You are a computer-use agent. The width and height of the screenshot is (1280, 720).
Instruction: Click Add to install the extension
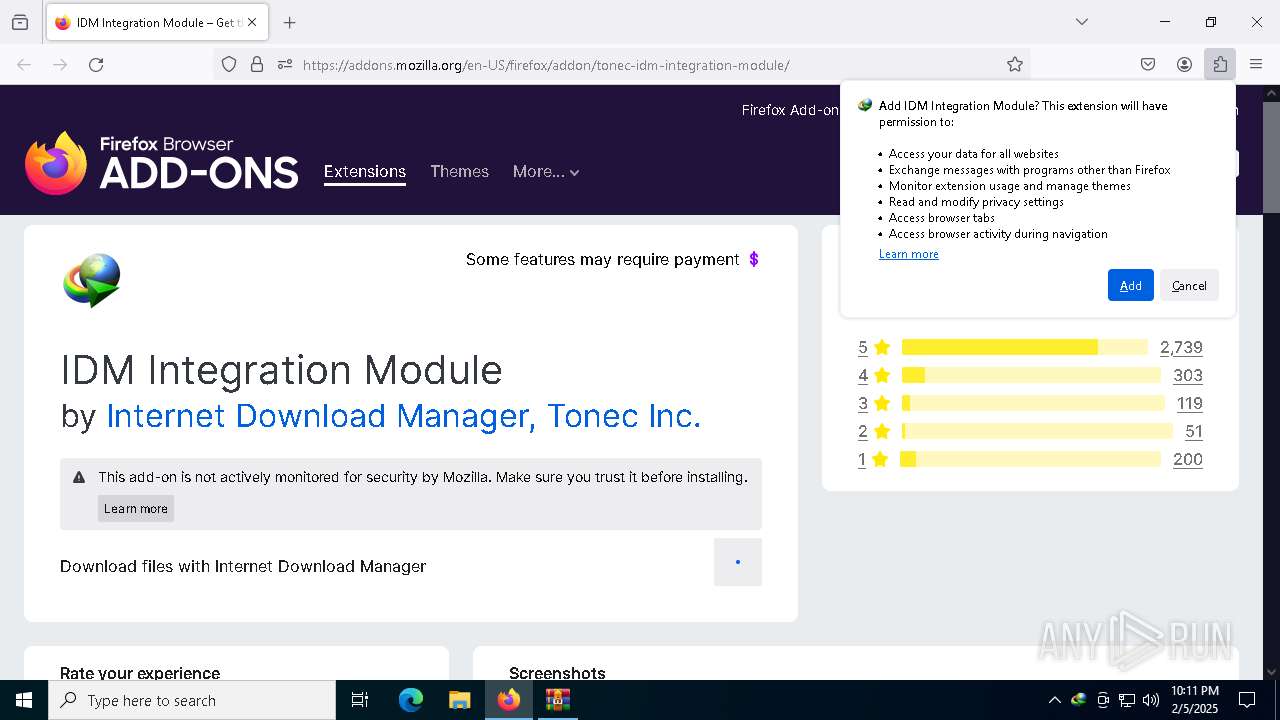(x=1131, y=285)
